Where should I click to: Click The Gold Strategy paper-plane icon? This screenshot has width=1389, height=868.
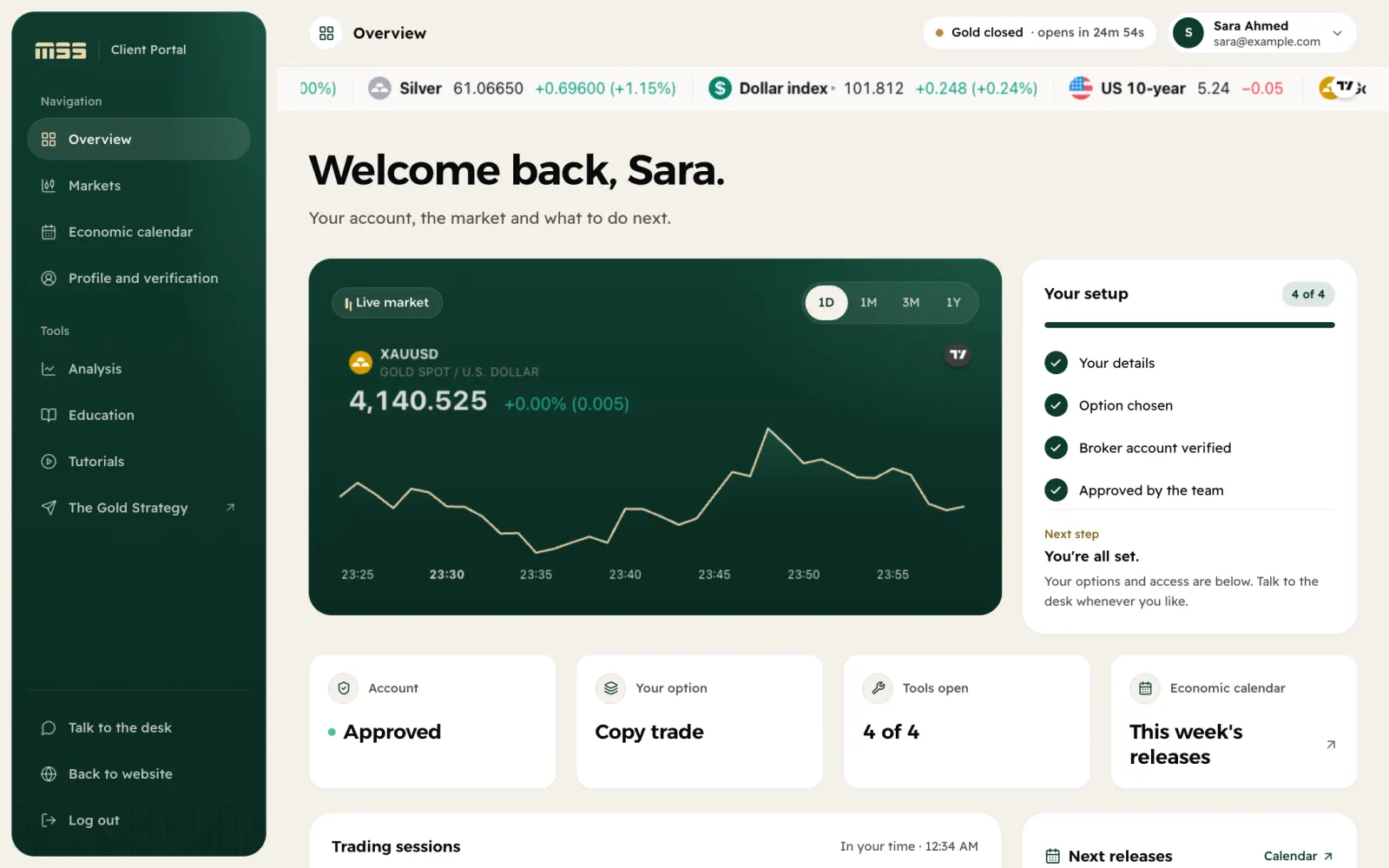coord(49,508)
